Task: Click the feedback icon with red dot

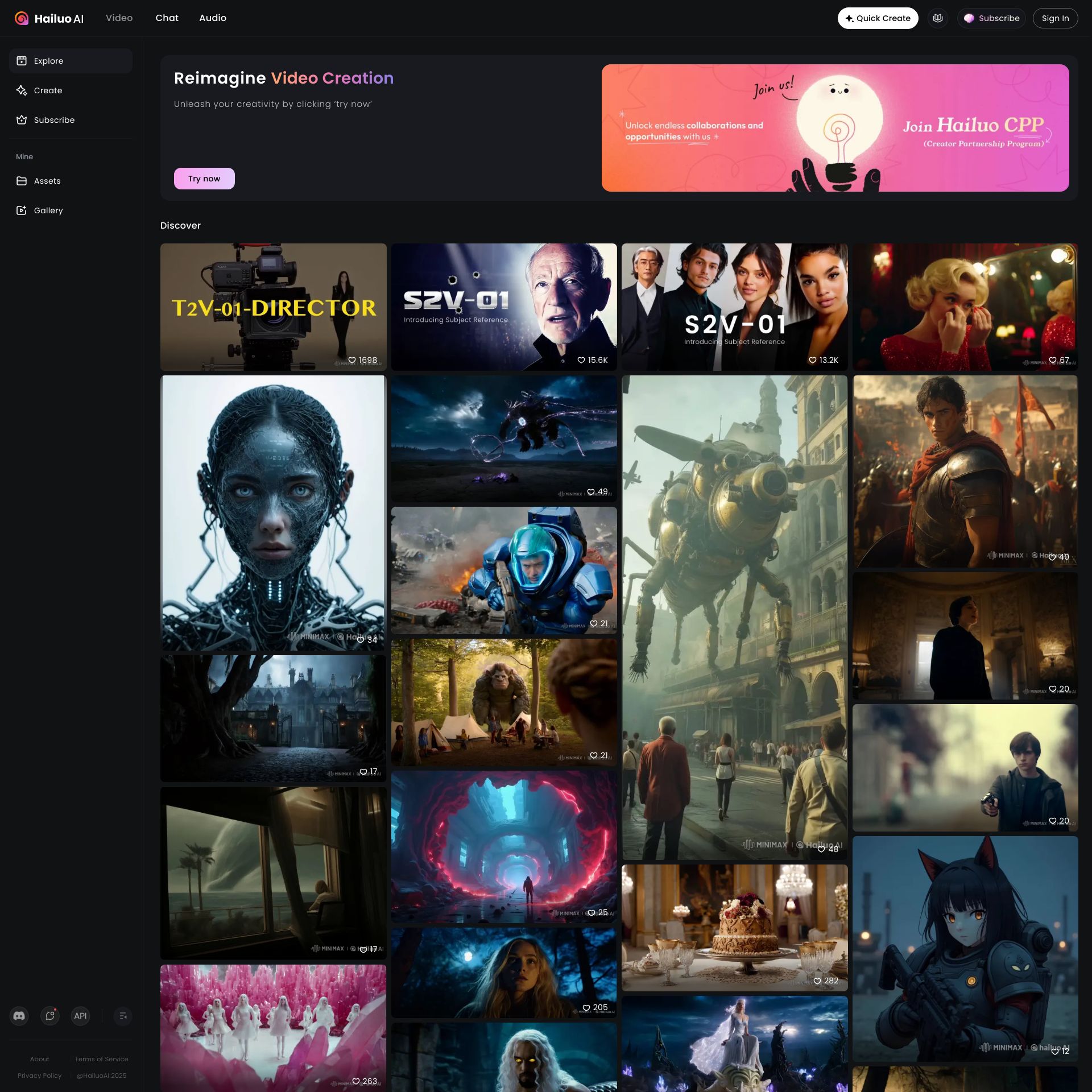Action: pyautogui.click(x=50, y=1016)
